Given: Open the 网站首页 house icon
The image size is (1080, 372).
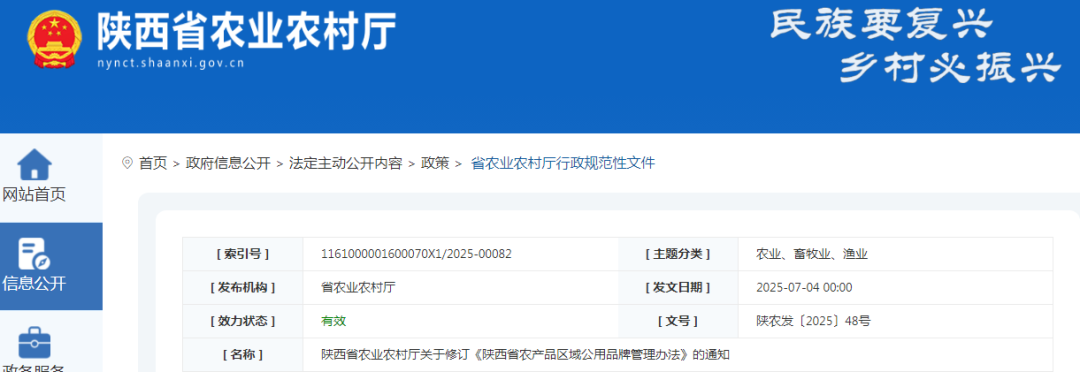Looking at the screenshot, I should 34,164.
